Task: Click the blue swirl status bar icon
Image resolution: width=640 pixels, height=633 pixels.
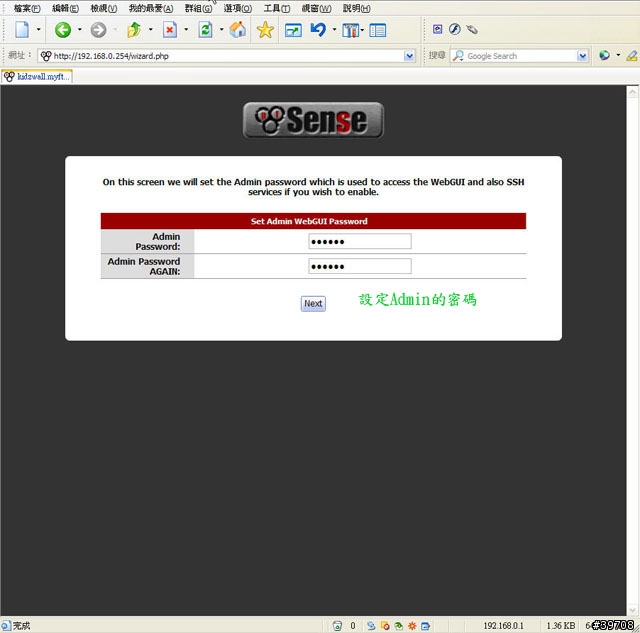Action: pyautogui.click(x=371, y=625)
